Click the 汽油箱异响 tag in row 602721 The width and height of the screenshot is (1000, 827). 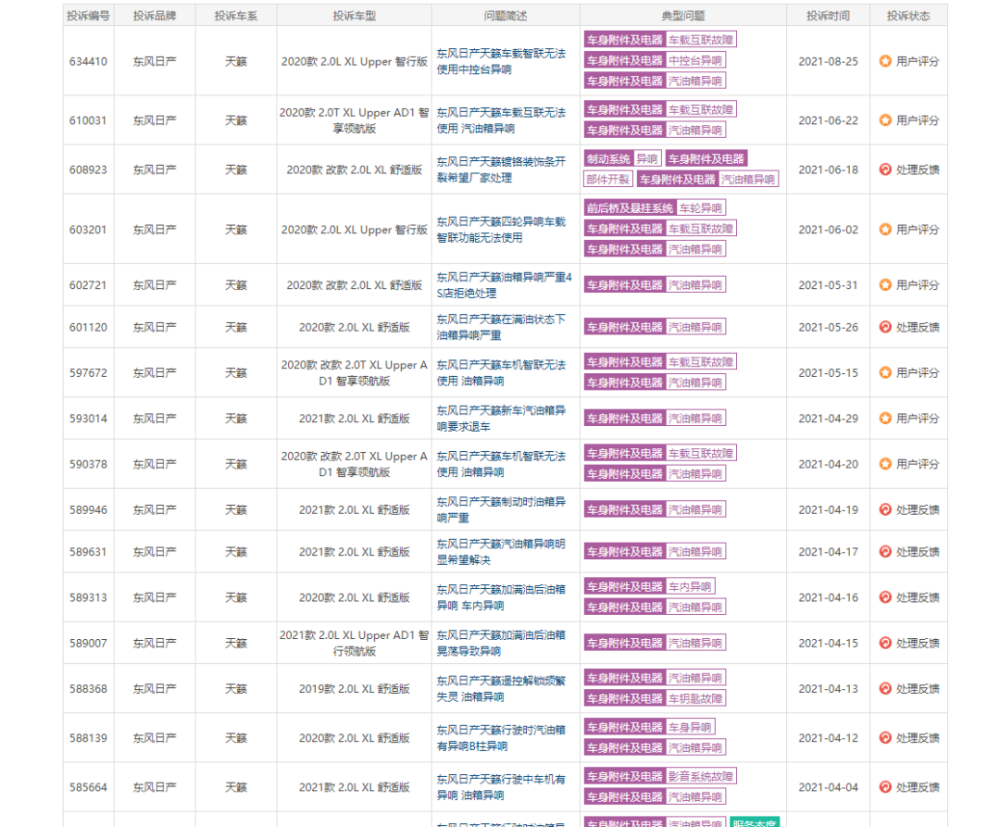tap(695, 285)
